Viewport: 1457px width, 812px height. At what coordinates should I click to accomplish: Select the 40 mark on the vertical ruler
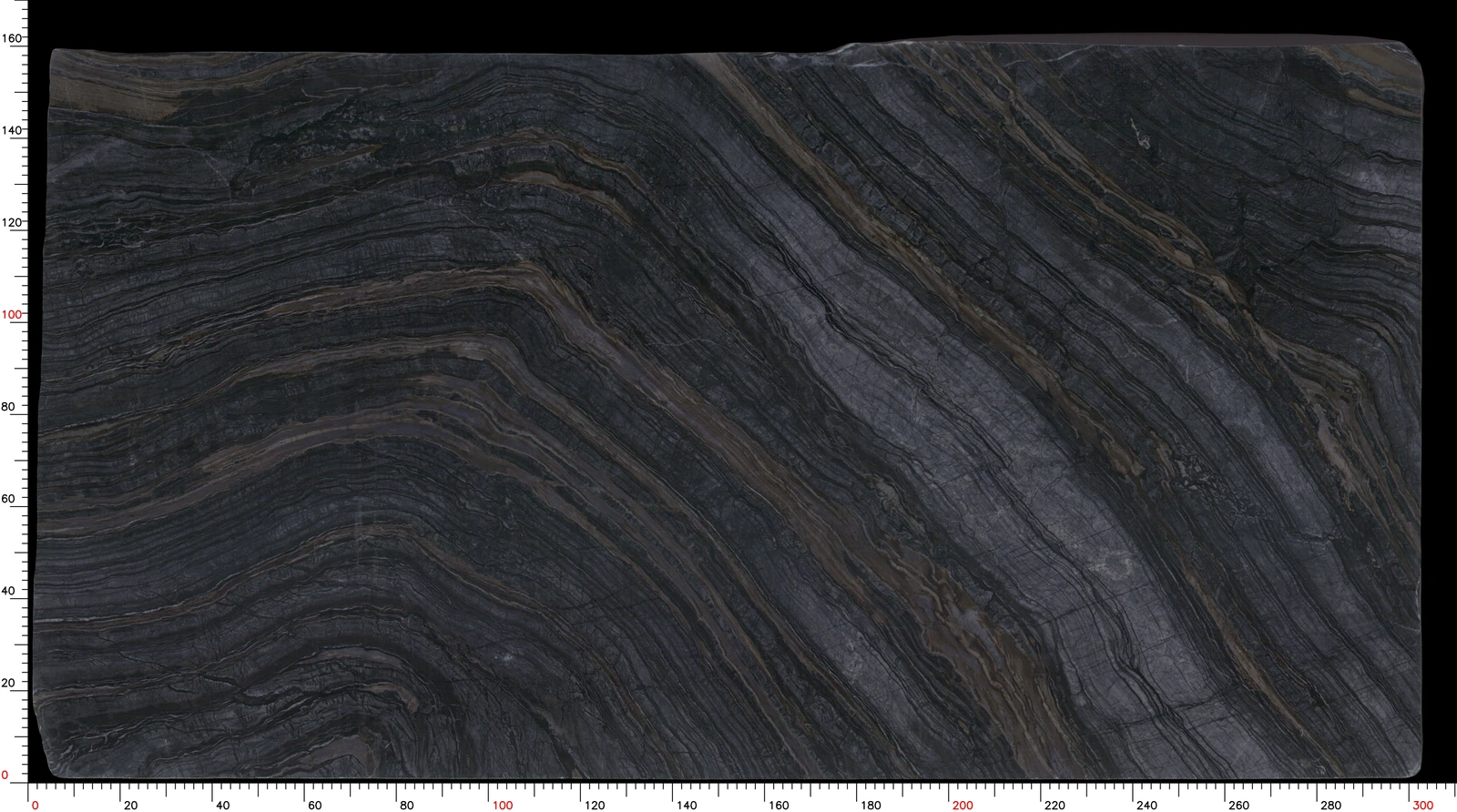point(8,591)
